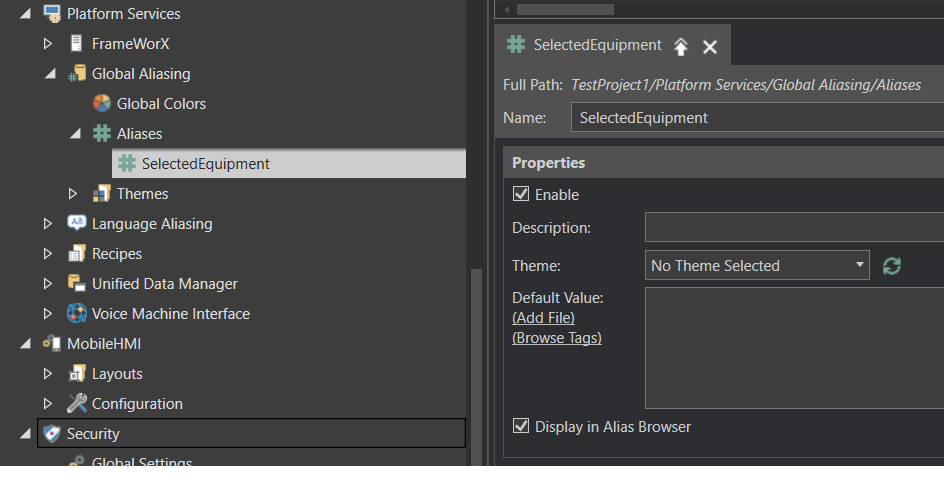Expand the FrameWorX tree node

(48, 43)
